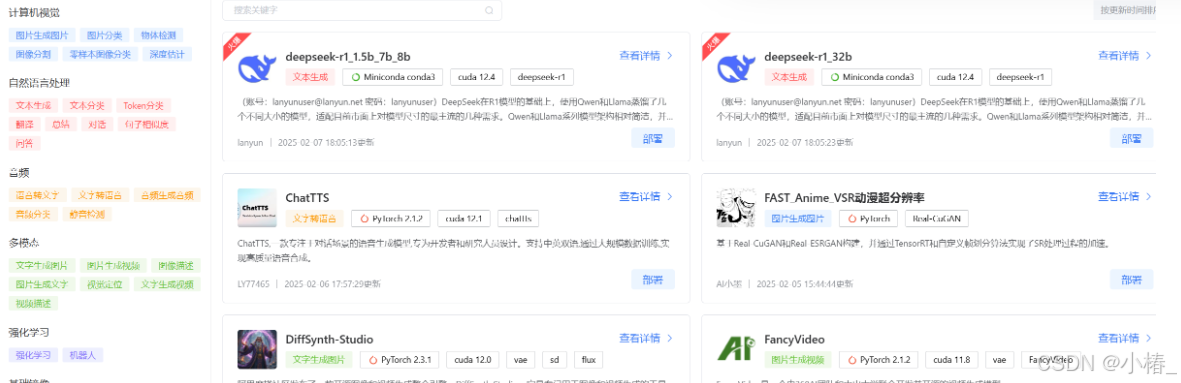This screenshot has height=383, width=1181.
Task: Click the cuda 12.1 tag on ChatTTS
Action: [x=464, y=218]
